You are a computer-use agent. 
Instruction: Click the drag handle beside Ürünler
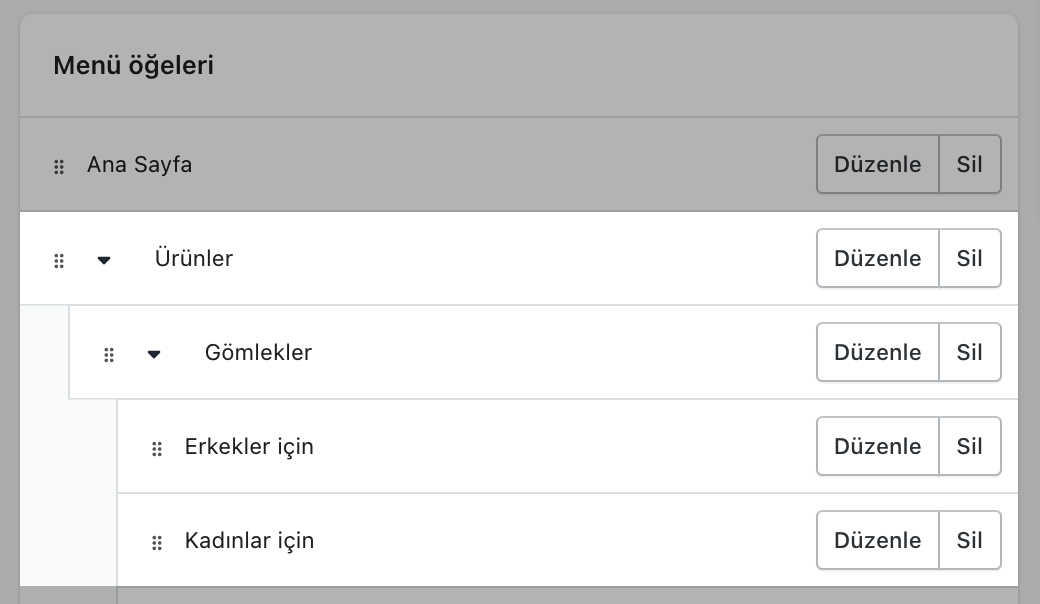click(59, 261)
